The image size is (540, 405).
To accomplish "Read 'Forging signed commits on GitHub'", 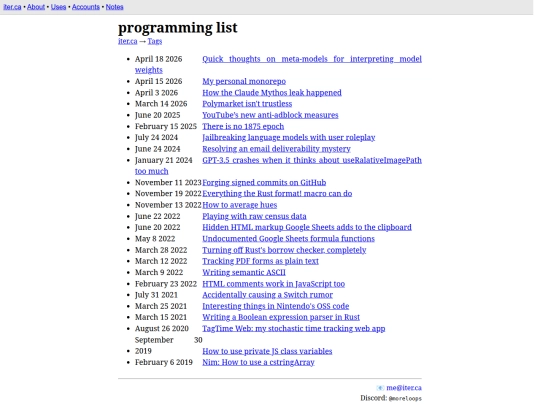I will [x=264, y=183].
